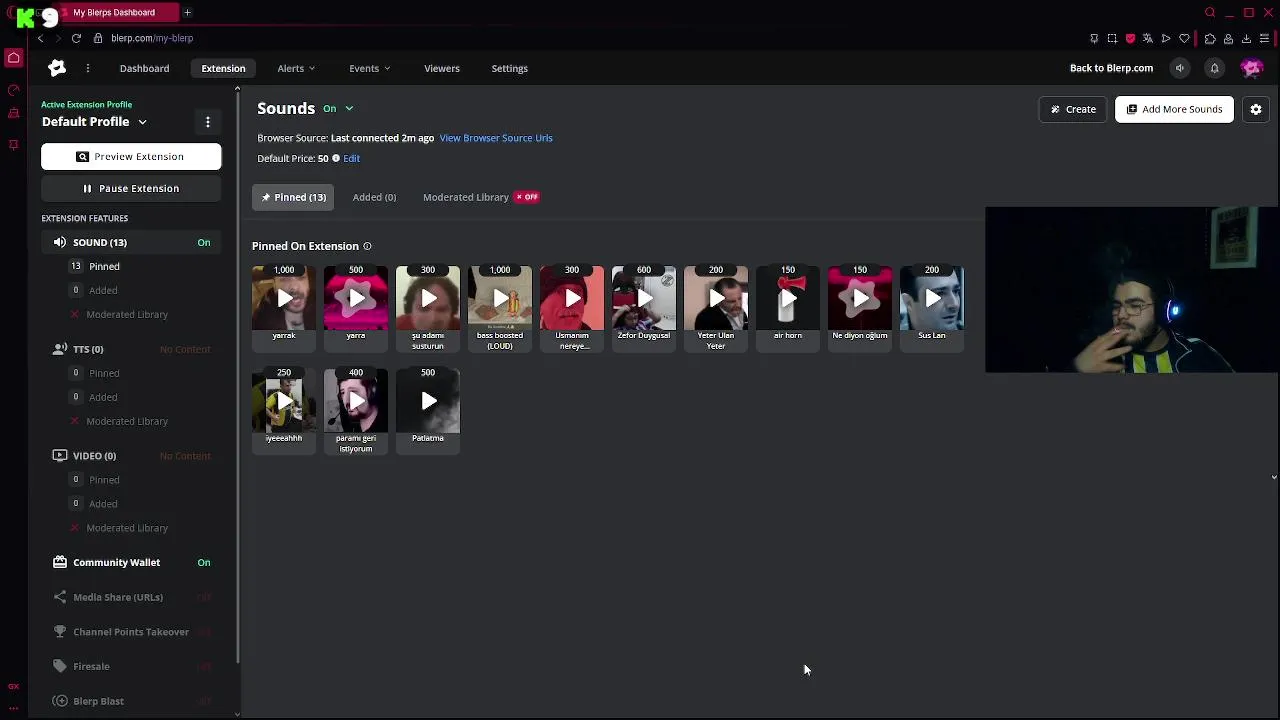Play the 'Zafer Duygusal' sound

[x=644, y=298]
